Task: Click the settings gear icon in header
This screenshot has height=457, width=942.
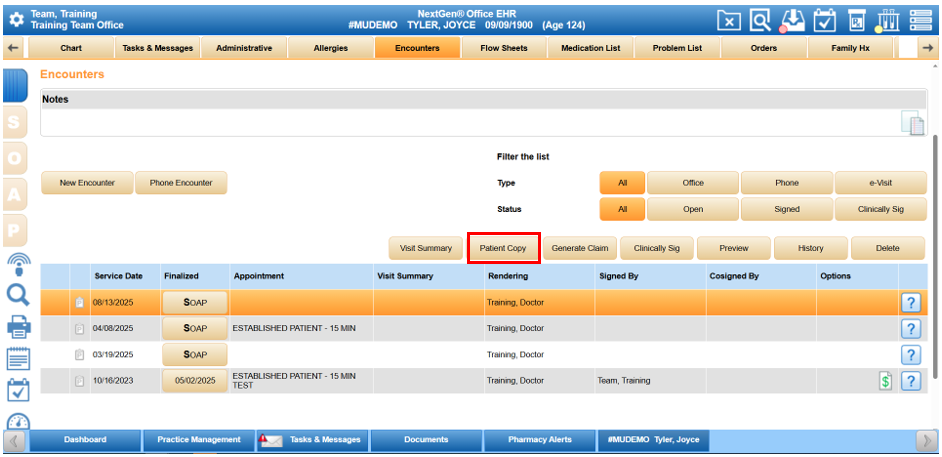Action: pos(16,19)
